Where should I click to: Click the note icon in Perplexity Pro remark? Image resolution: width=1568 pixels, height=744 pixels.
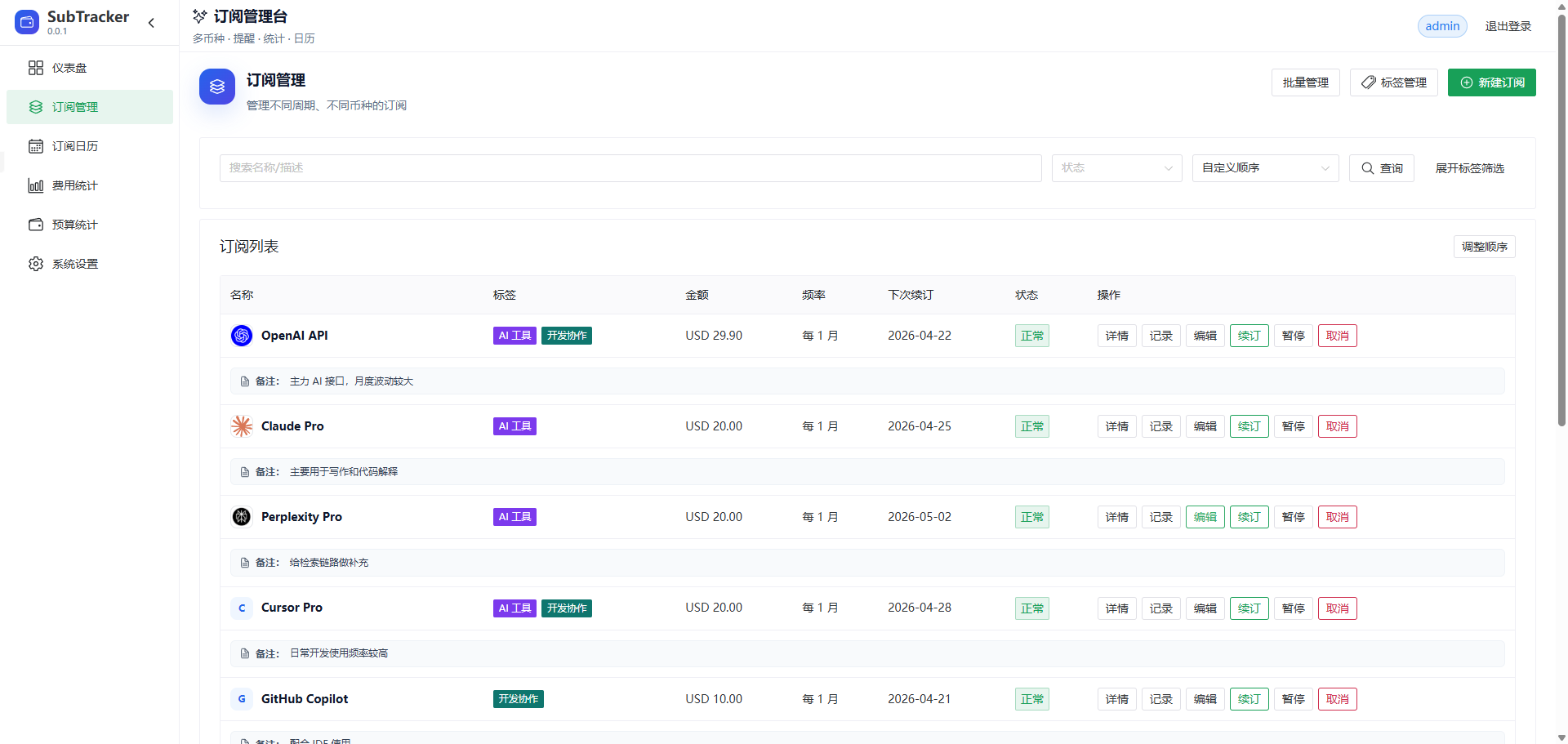245,563
